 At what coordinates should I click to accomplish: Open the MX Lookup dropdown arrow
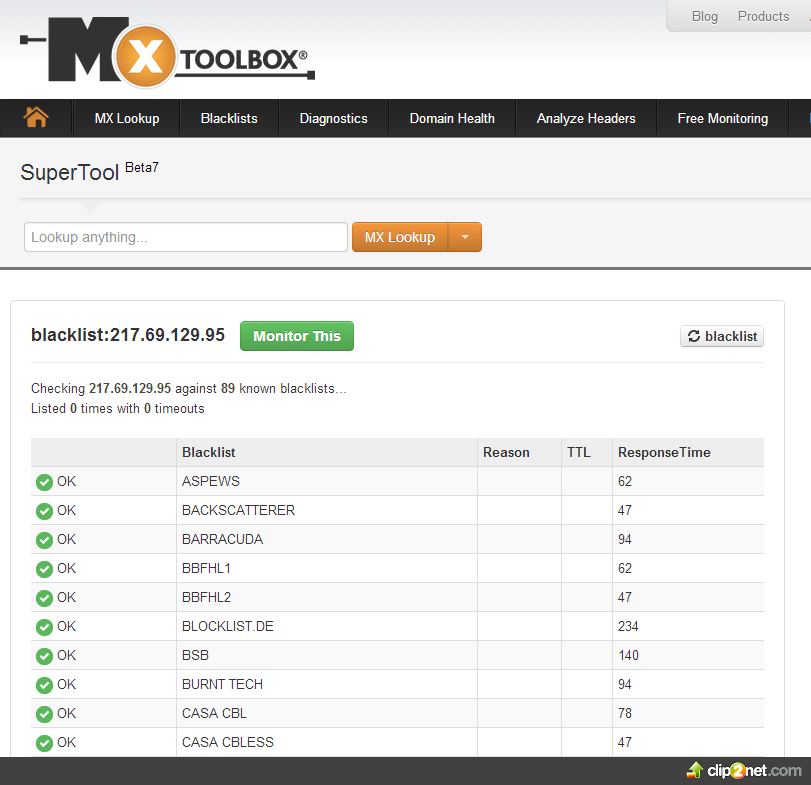click(465, 237)
